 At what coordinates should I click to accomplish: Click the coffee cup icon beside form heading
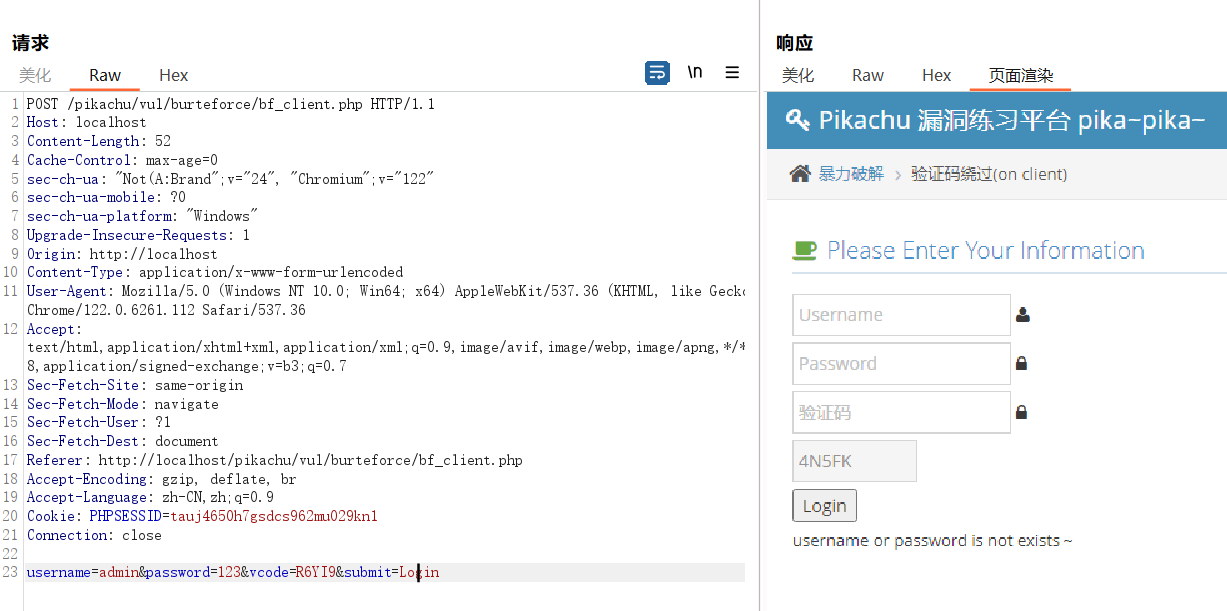click(804, 250)
